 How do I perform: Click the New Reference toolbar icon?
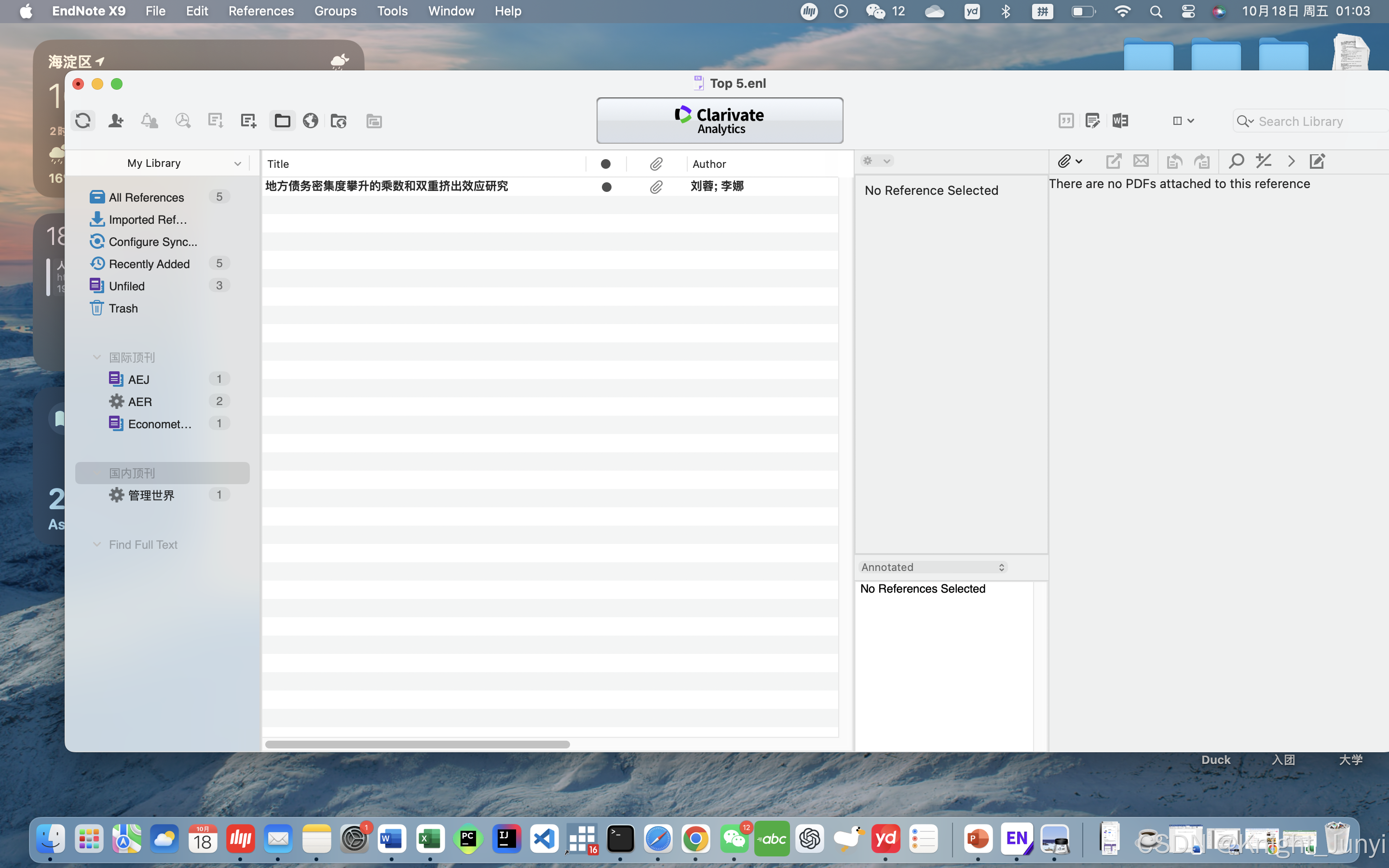click(x=248, y=121)
